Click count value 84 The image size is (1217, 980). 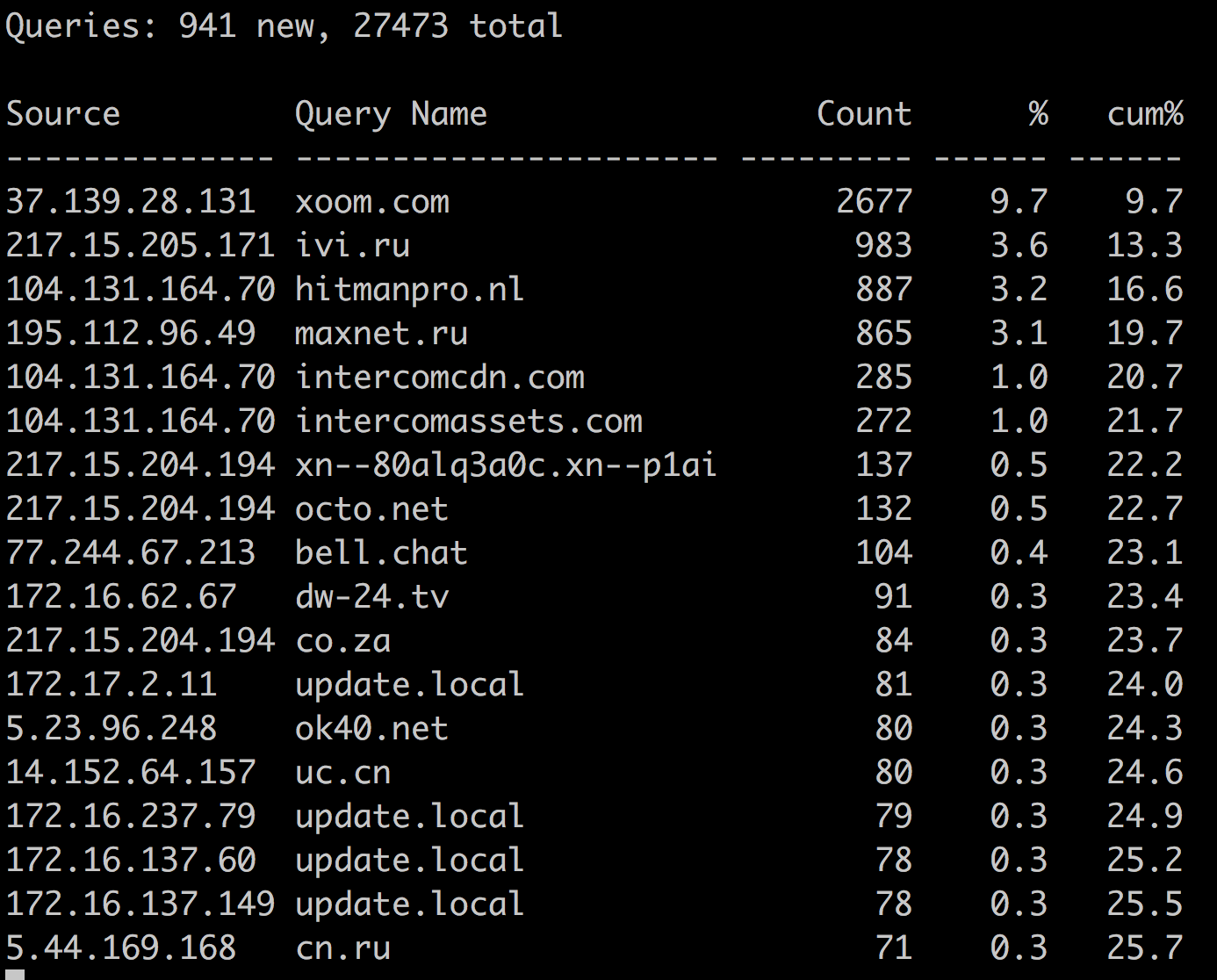point(893,641)
